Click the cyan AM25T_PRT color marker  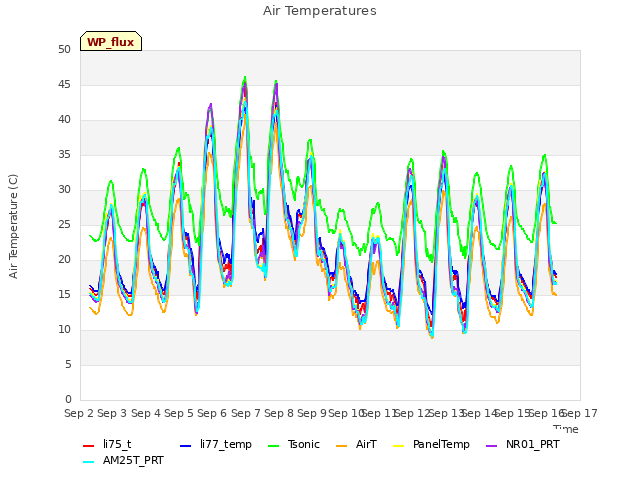click(x=89, y=462)
